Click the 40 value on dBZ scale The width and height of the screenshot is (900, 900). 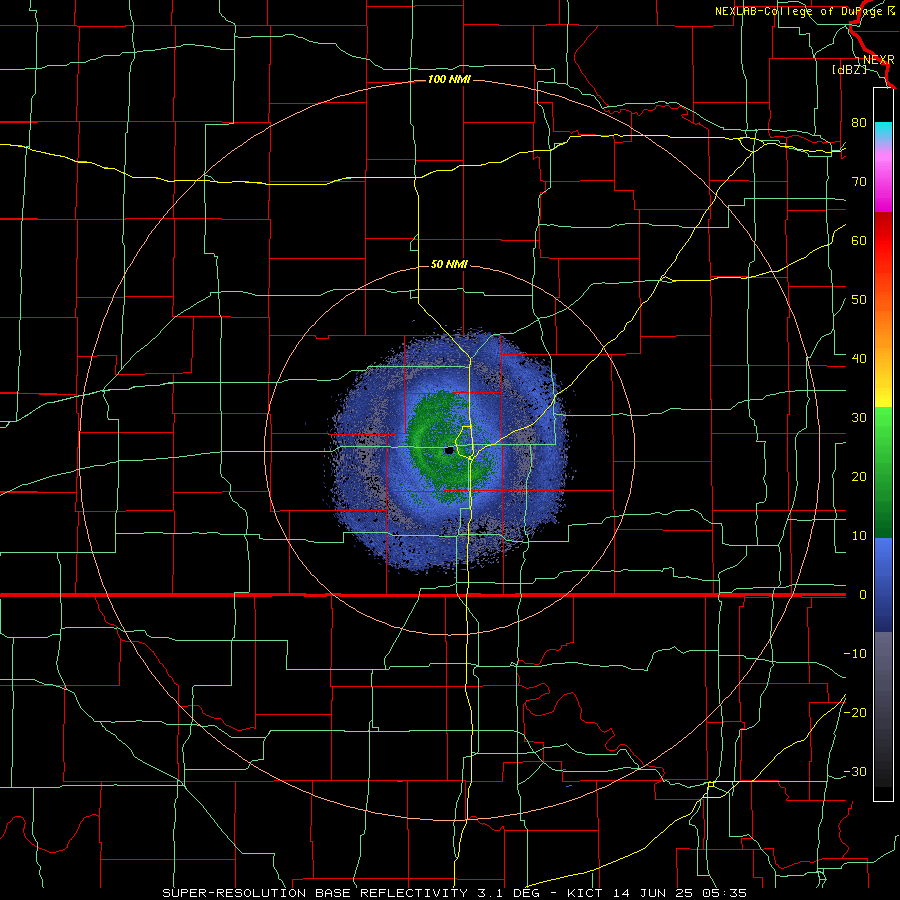coord(859,359)
